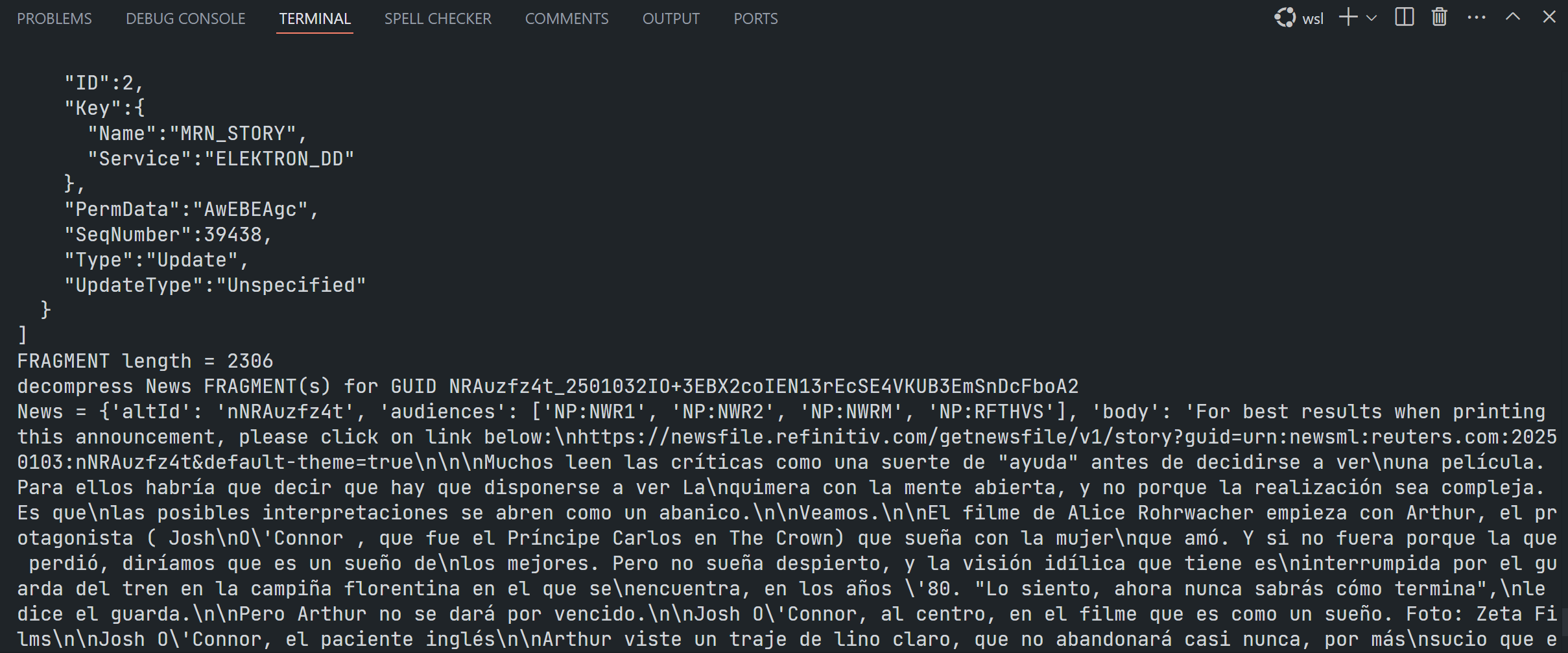
Task: Open the PORTS tab
Action: click(755, 19)
